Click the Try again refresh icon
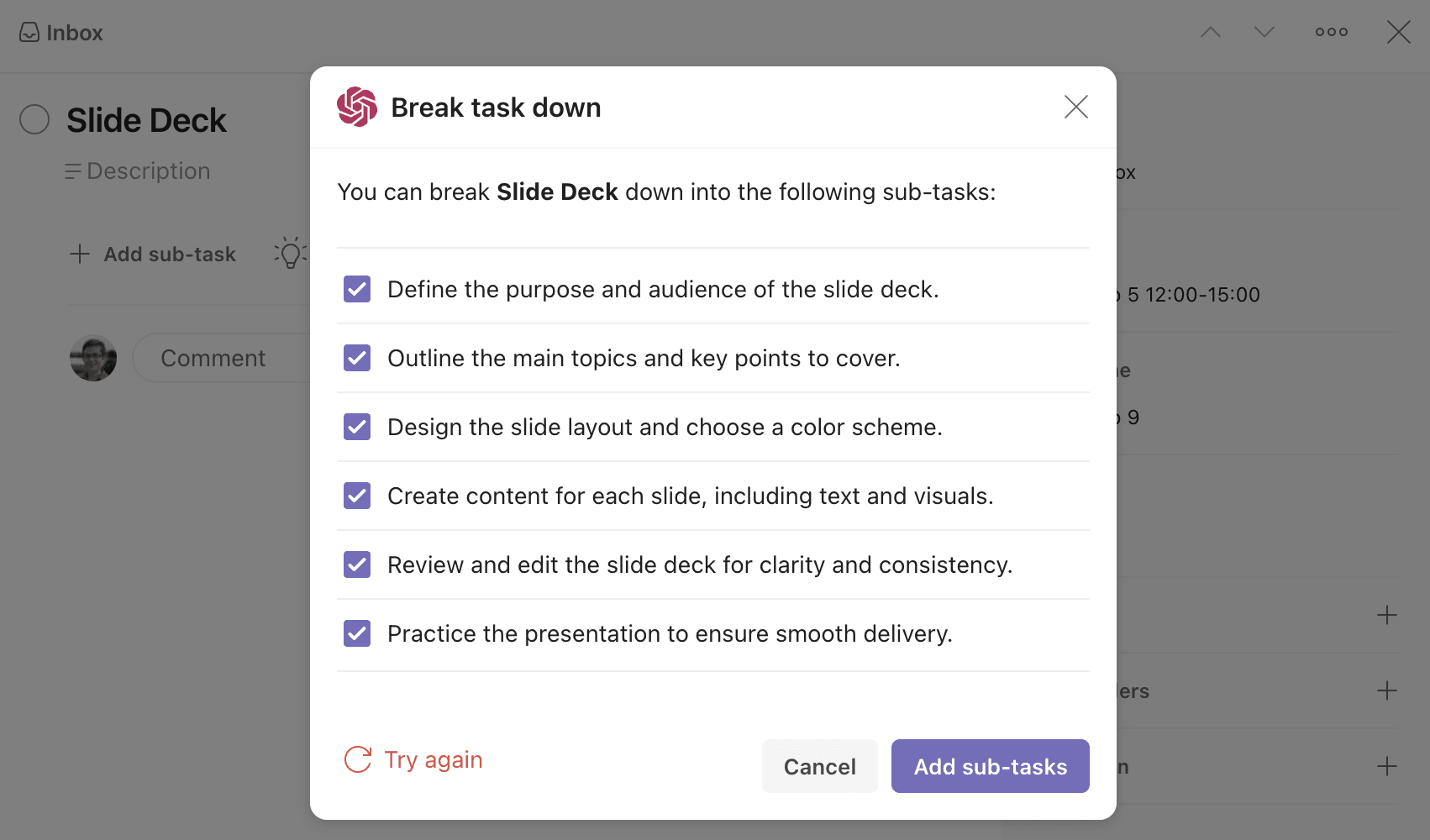 pos(358,759)
